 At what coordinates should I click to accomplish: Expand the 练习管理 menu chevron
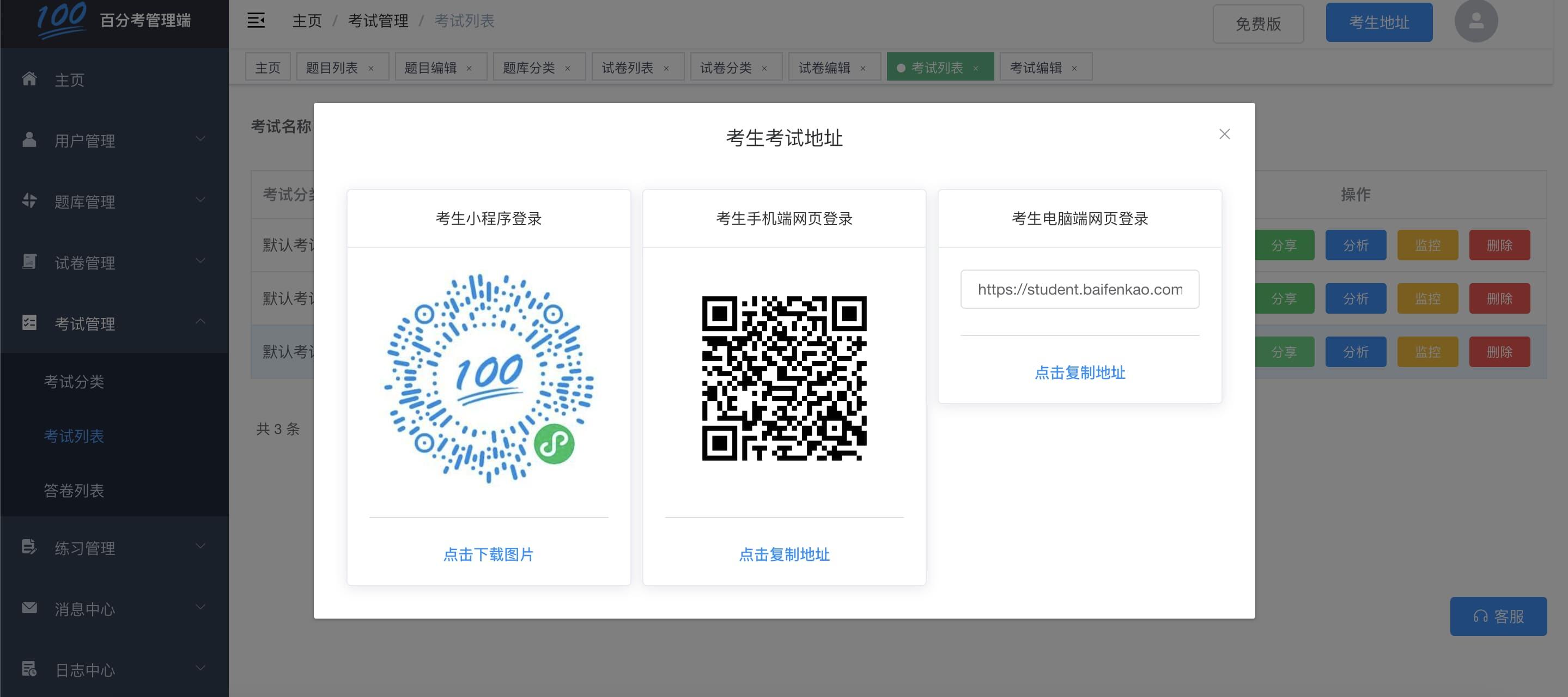[200, 546]
